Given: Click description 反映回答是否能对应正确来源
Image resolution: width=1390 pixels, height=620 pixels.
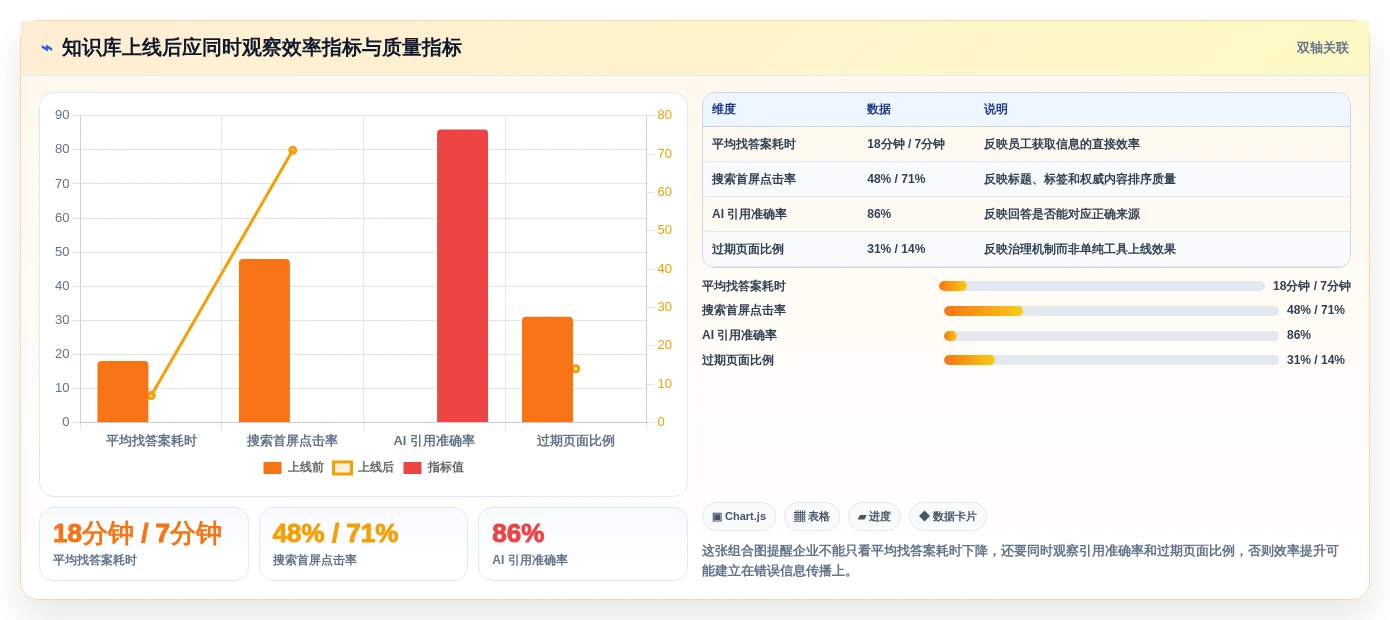Looking at the screenshot, I should [x=1062, y=214].
